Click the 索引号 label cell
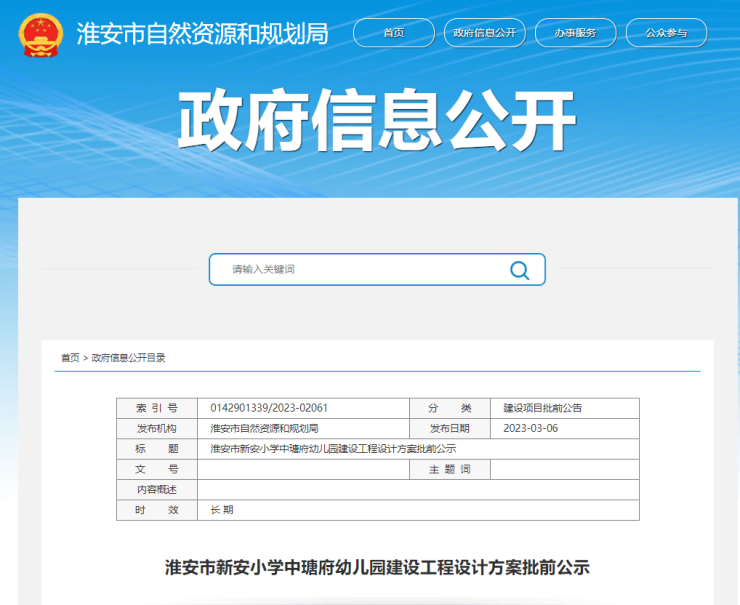 click(x=157, y=408)
